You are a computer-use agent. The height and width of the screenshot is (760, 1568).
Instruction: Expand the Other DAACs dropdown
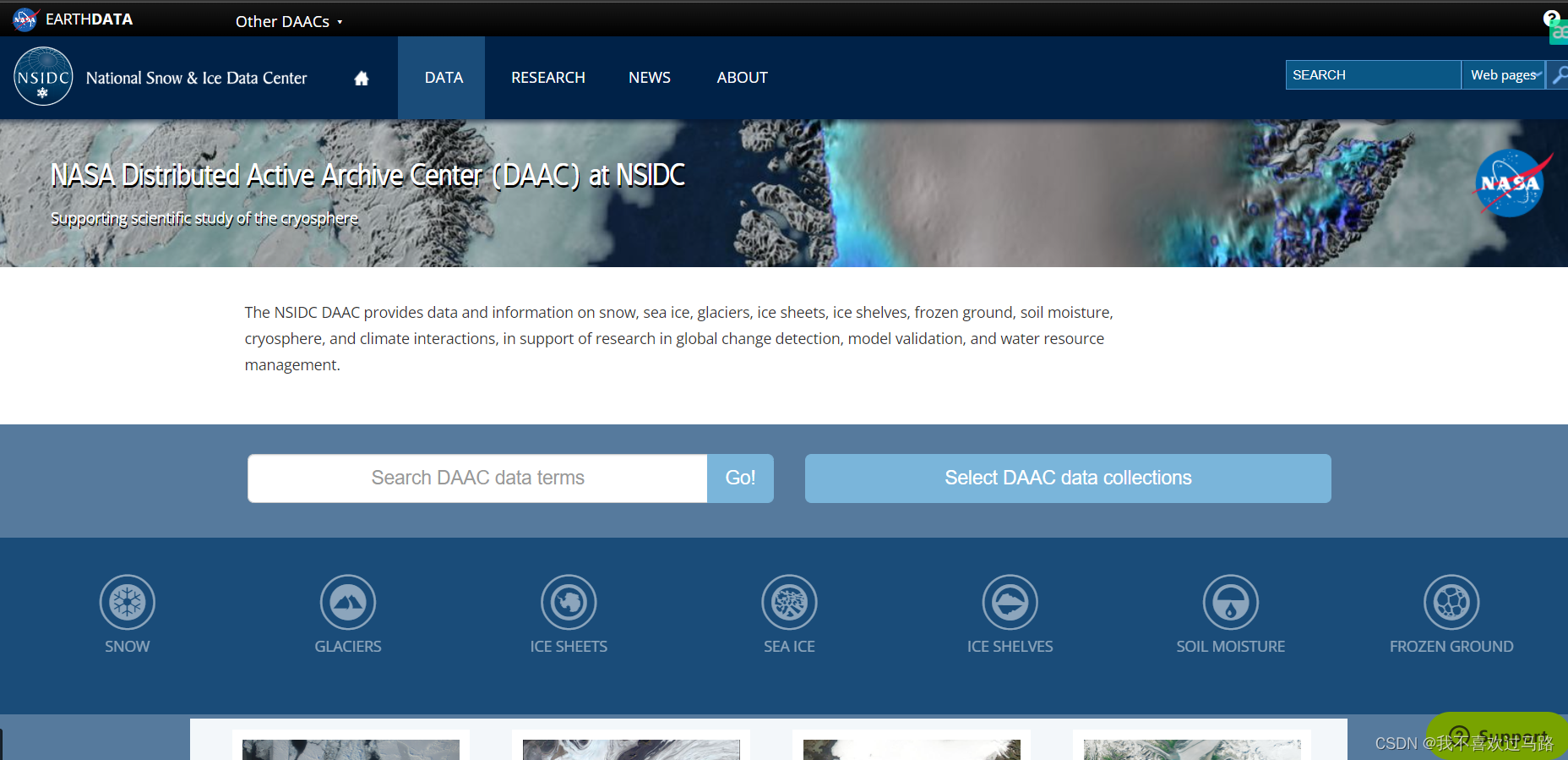[x=289, y=21]
